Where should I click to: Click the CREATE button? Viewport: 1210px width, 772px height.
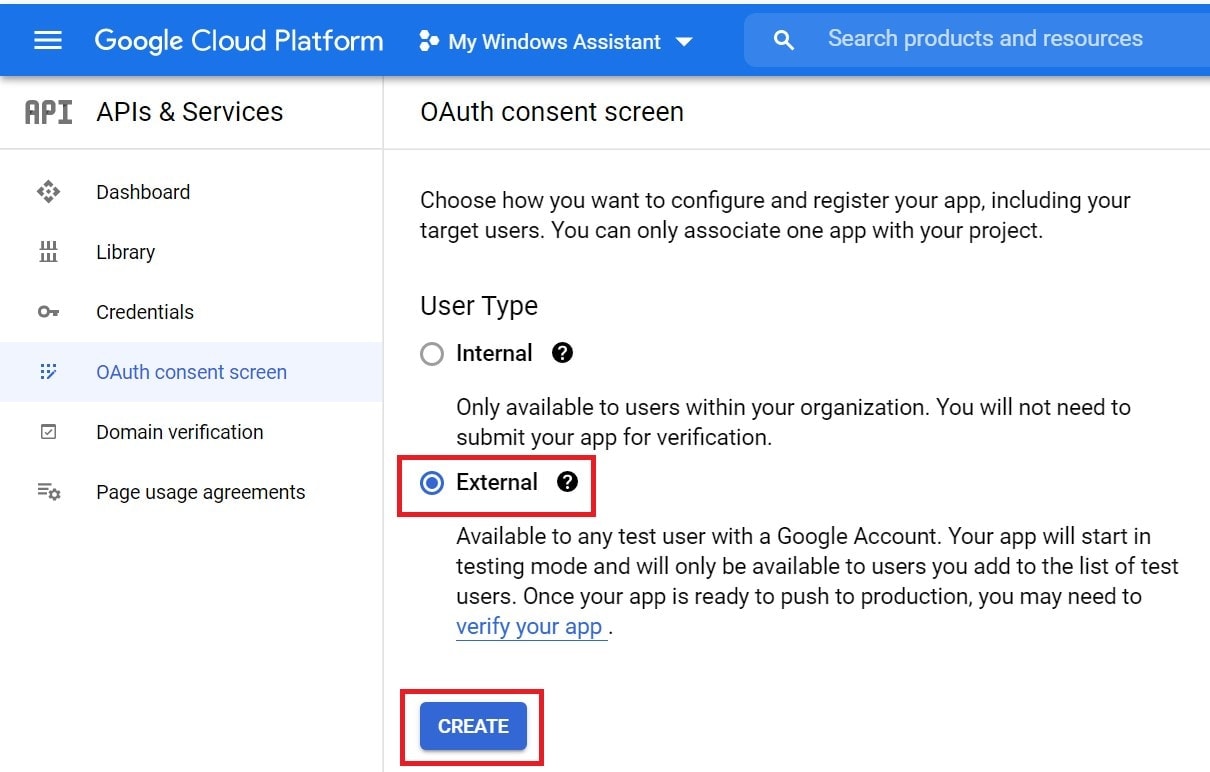[473, 726]
